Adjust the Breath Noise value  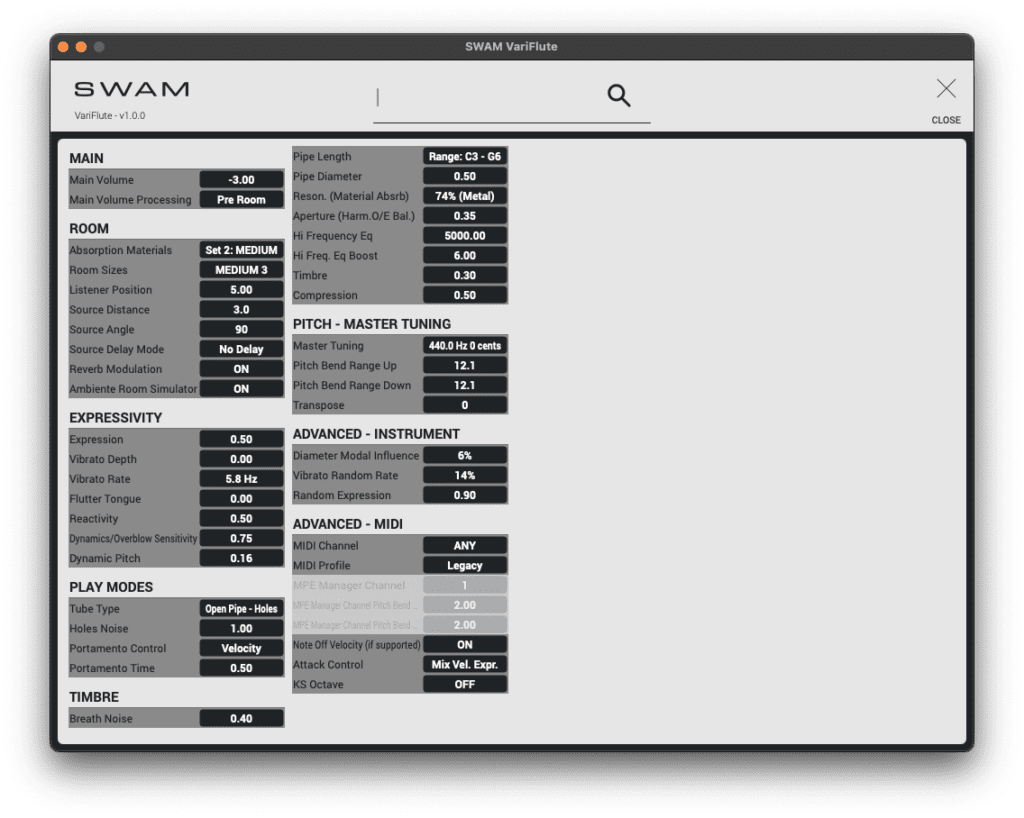[x=241, y=717]
